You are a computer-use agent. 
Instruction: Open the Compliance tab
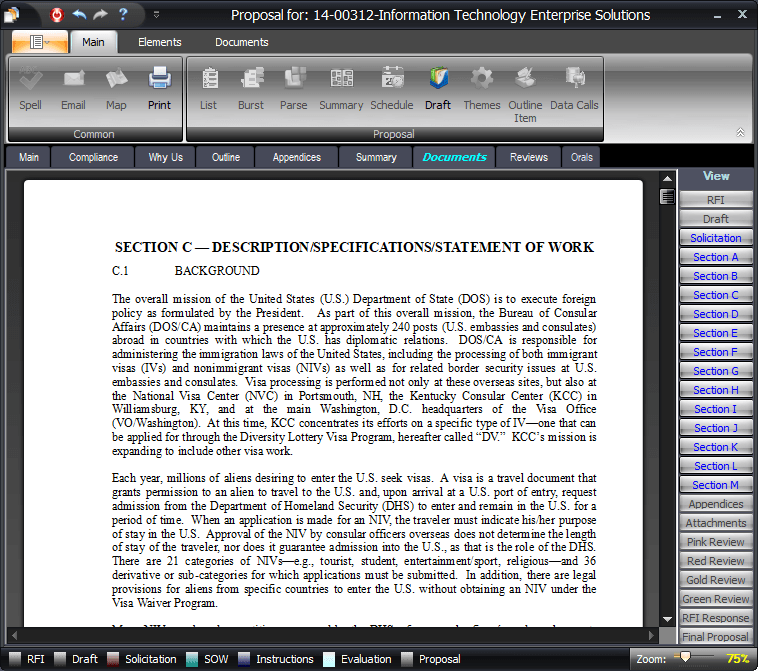(93, 157)
